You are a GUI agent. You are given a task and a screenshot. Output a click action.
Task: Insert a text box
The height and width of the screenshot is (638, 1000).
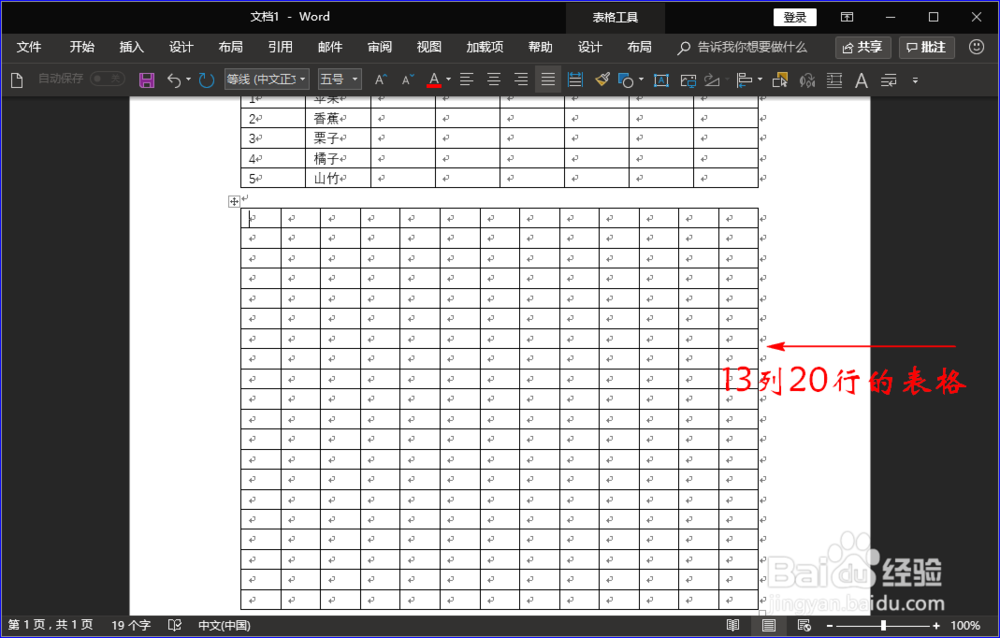661,80
